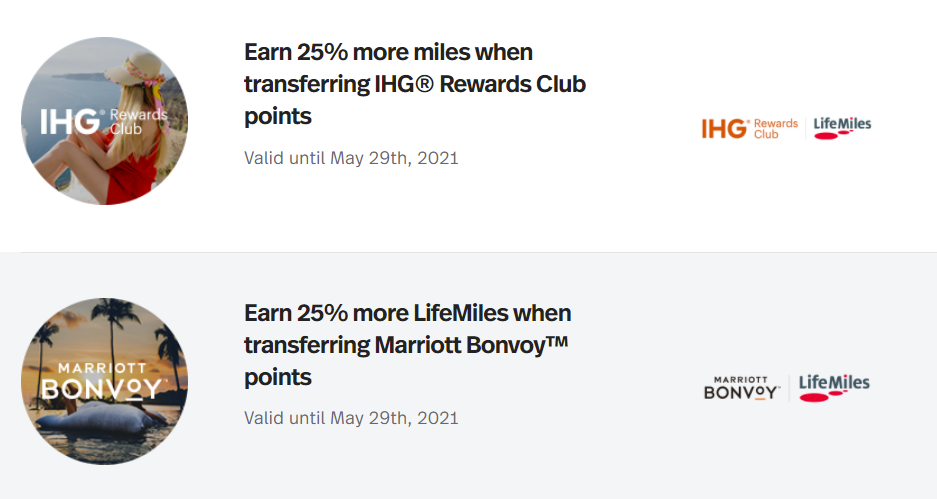Screen dimensions: 937x499
Task: Click the orange IHG Rewards Club logo
Action: (x=750, y=128)
